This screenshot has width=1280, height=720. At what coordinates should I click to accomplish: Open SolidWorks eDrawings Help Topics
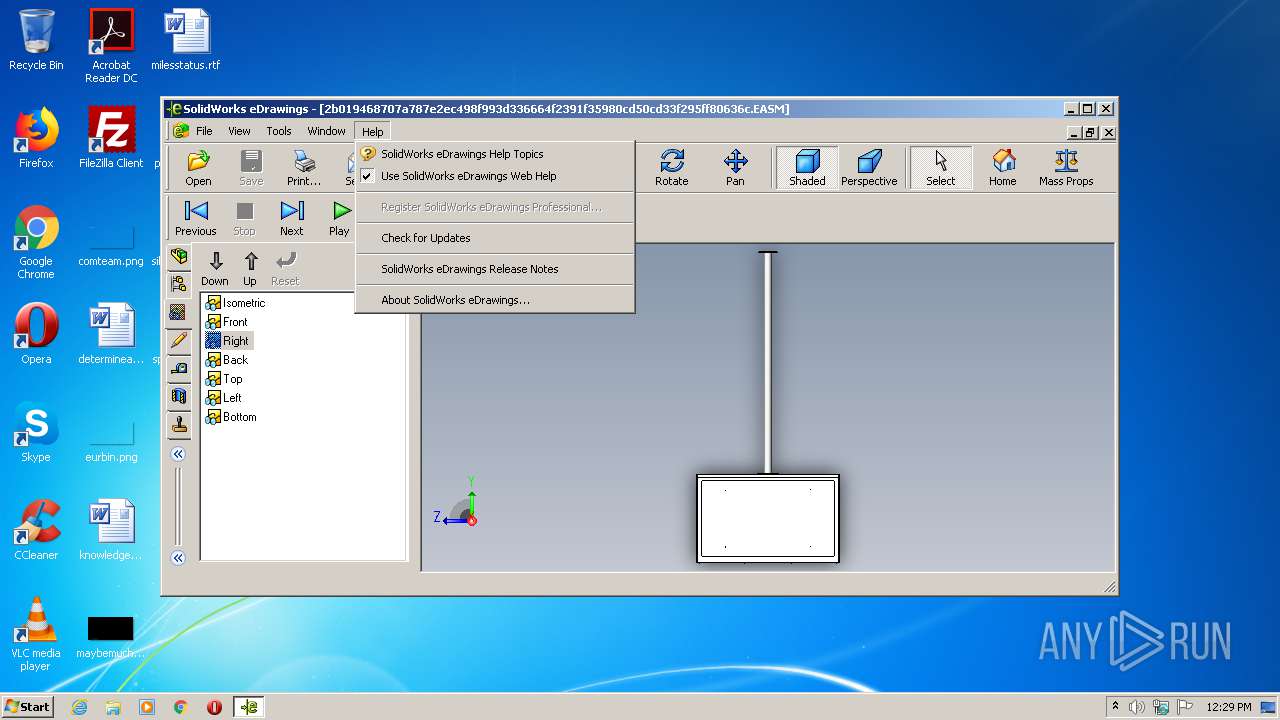495,154
